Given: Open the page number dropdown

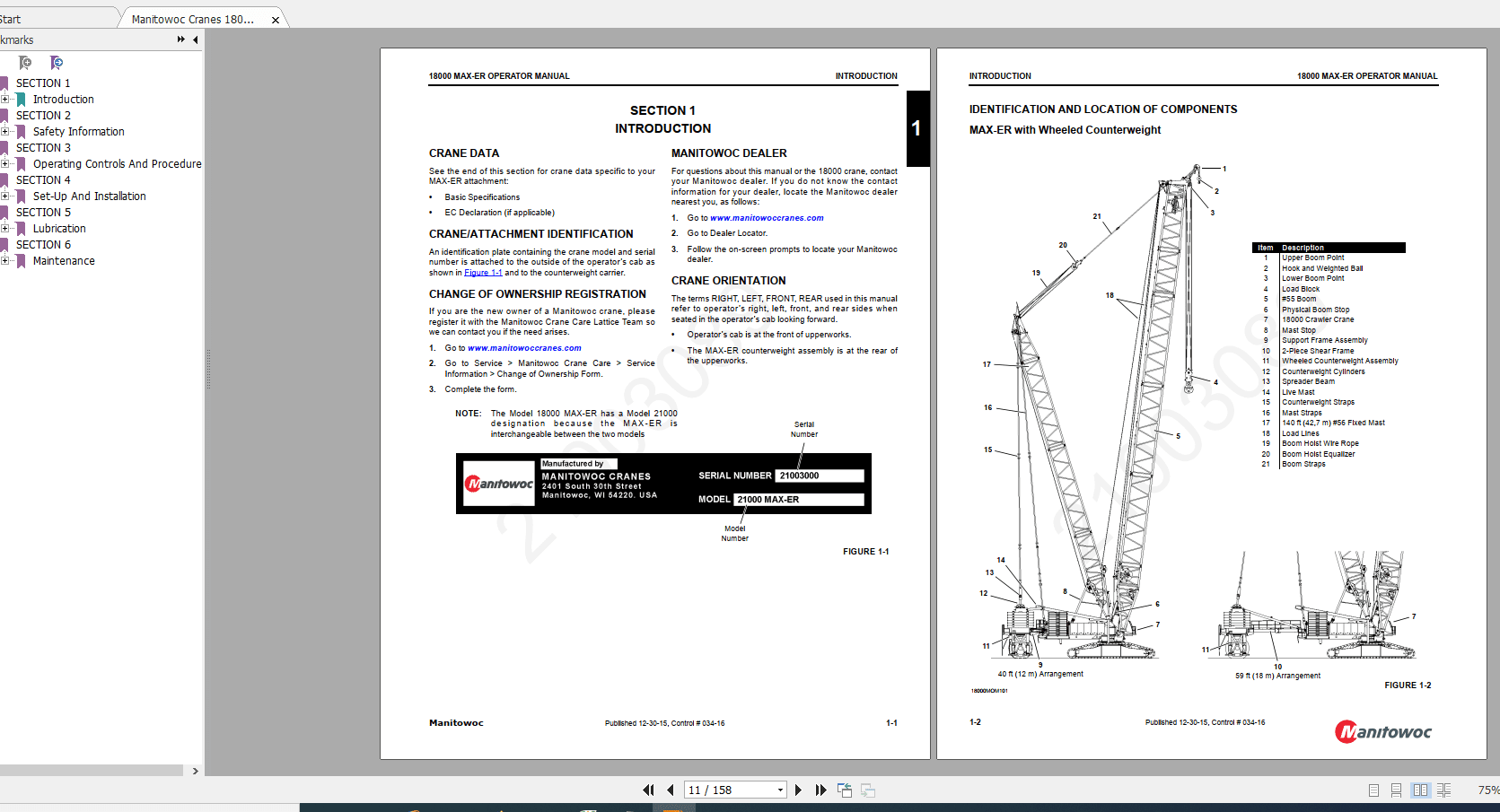Looking at the screenshot, I should tap(780, 790).
